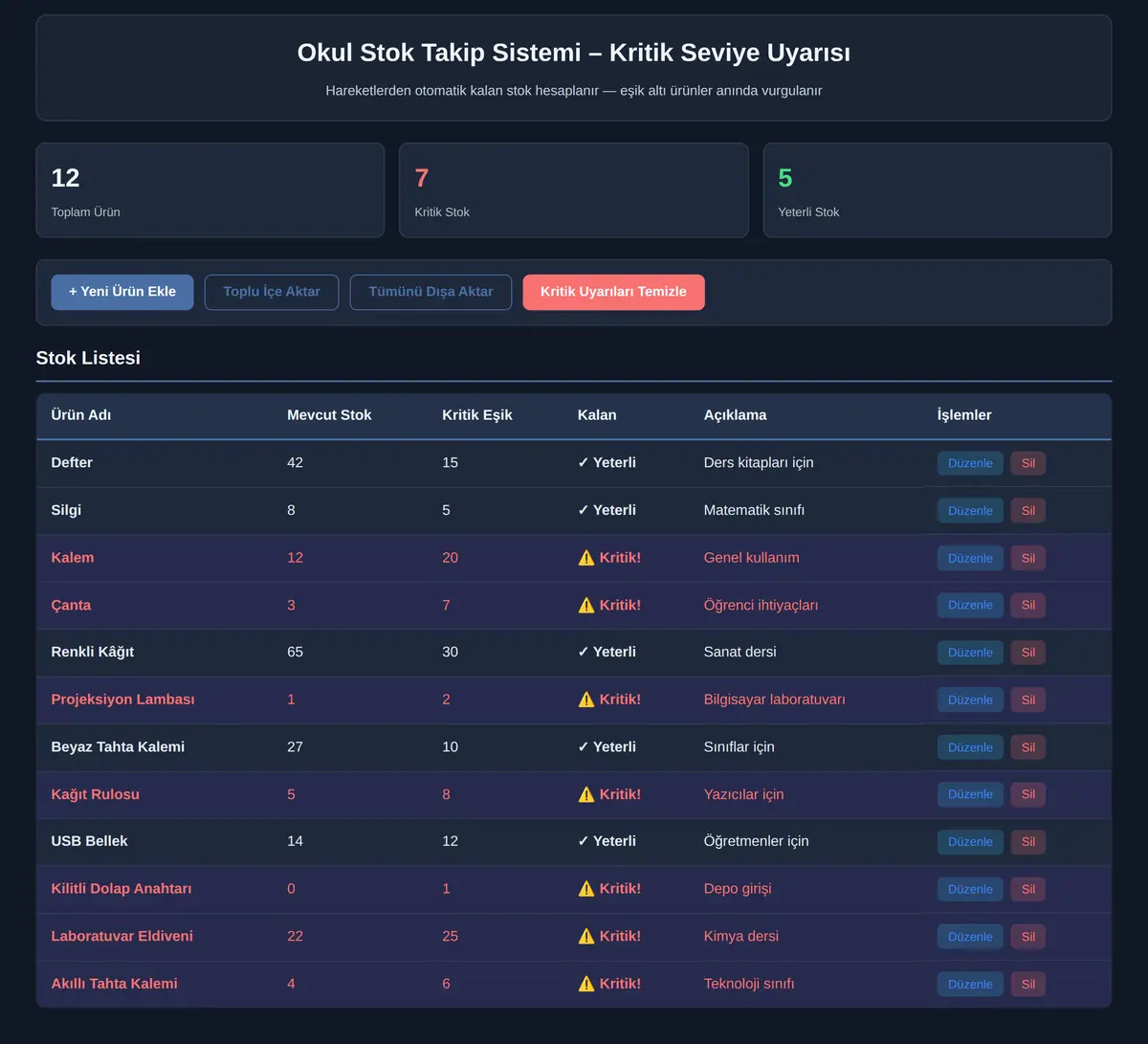Viewport: 1148px width, 1044px height.
Task: Click the Yeterli Stok summary card
Action: (938, 190)
